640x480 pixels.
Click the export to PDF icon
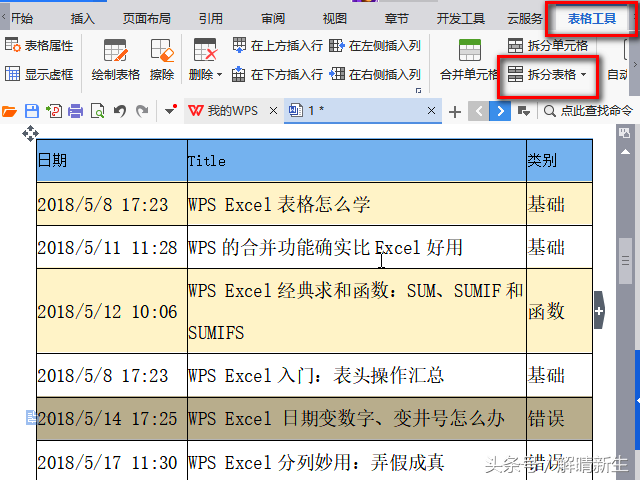click(x=54, y=111)
